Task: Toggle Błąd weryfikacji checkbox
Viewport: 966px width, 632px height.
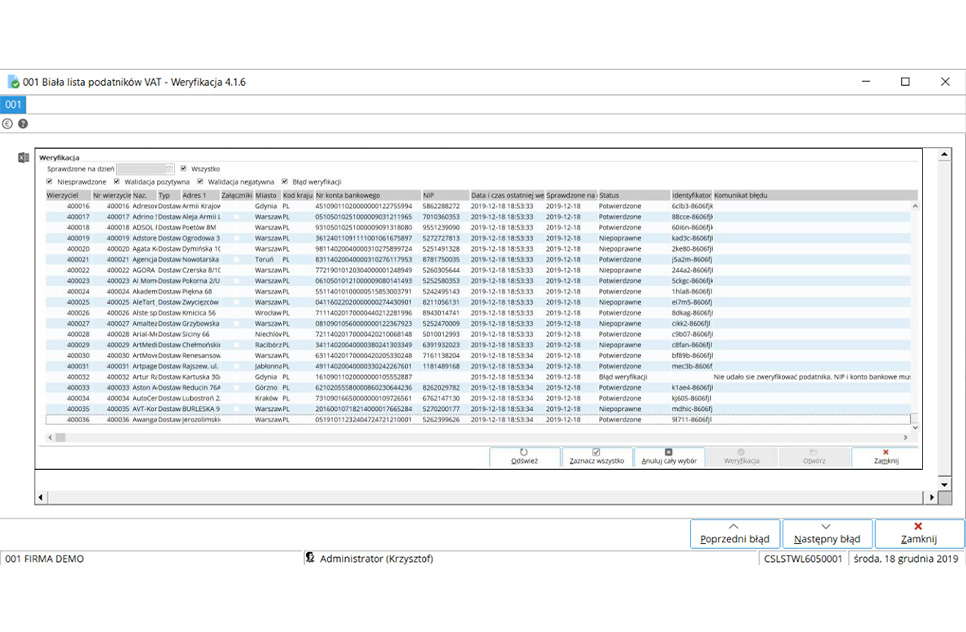Action: pyautogui.click(x=285, y=182)
